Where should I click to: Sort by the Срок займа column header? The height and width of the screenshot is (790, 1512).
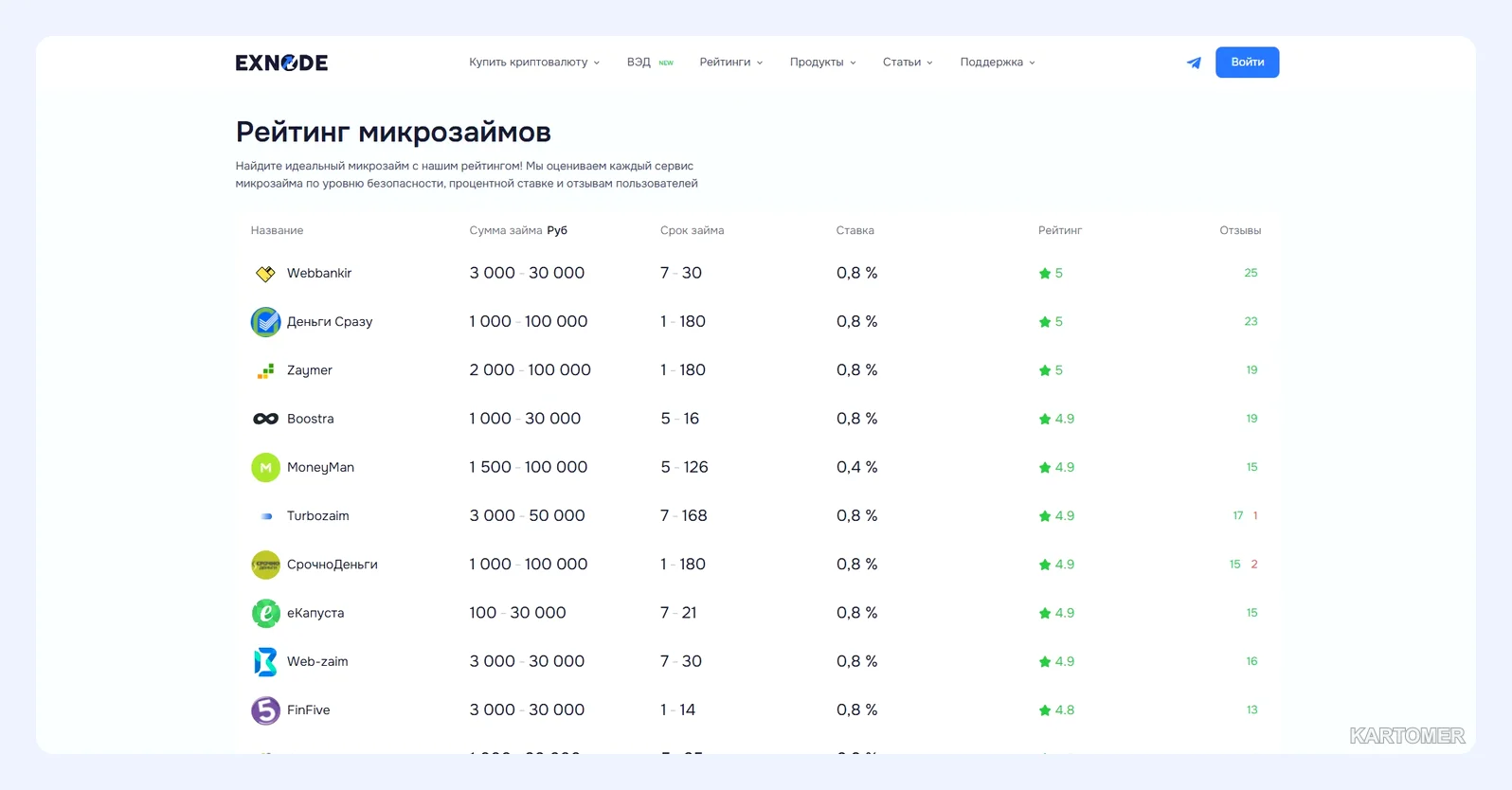point(692,230)
